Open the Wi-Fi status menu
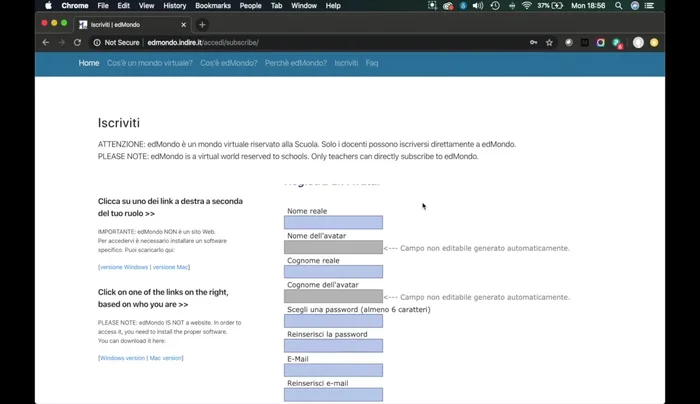The width and height of the screenshot is (700, 404). tap(527, 6)
